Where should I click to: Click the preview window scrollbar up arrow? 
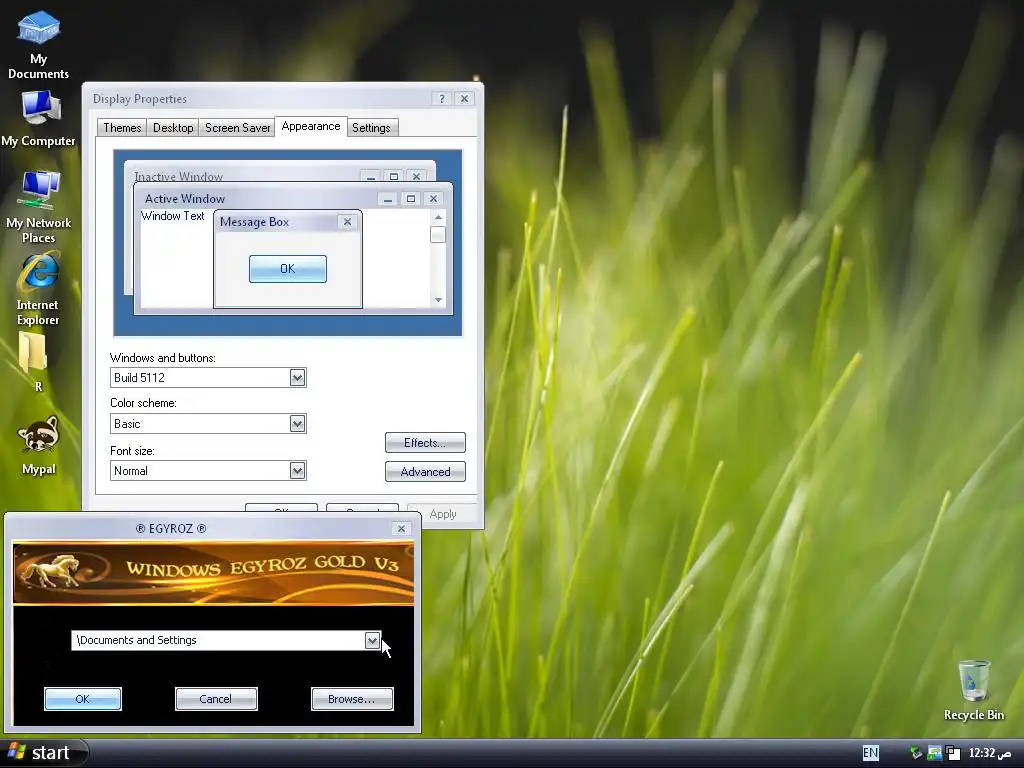(438, 217)
